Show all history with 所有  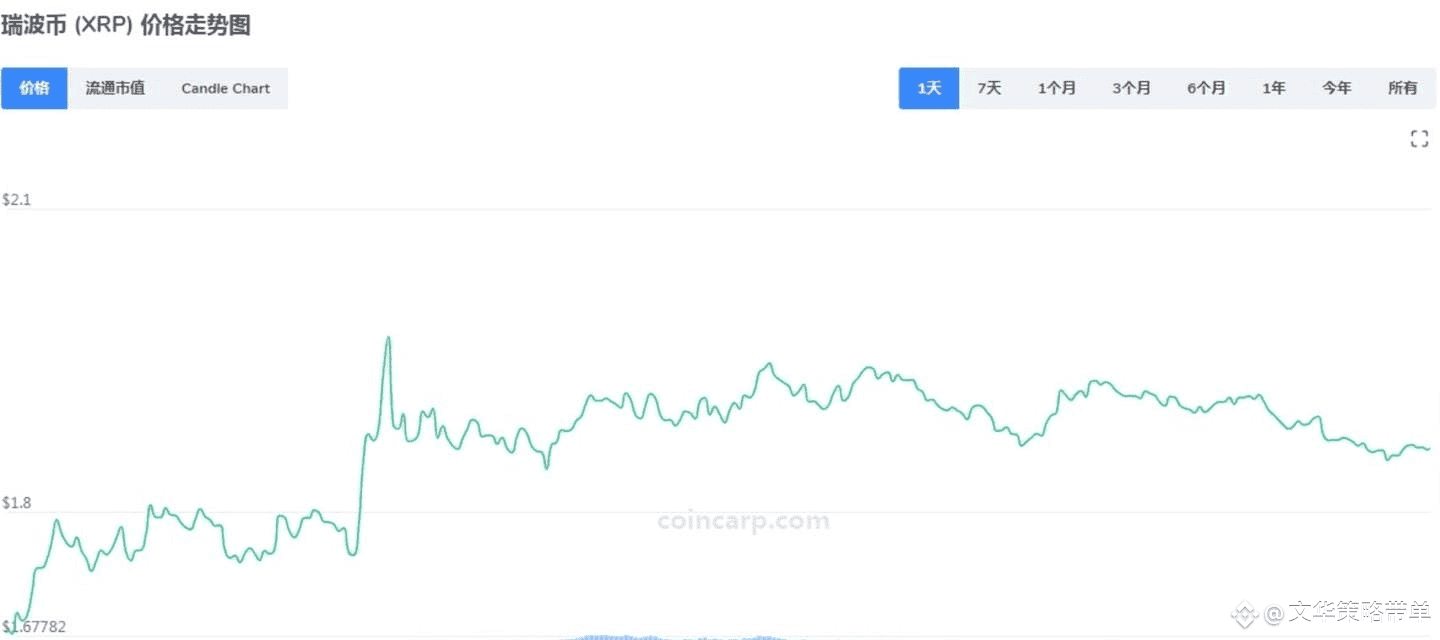[x=1403, y=88]
